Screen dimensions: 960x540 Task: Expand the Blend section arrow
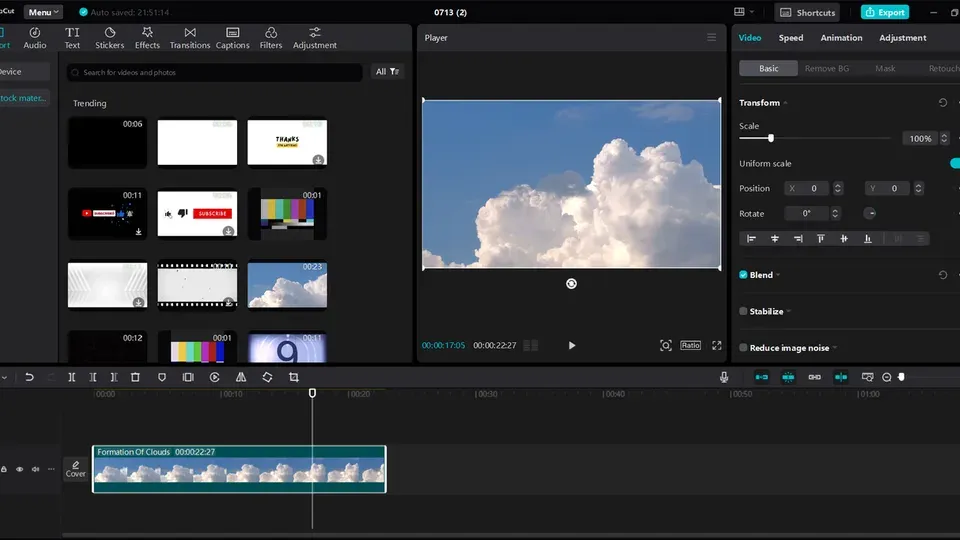coord(778,275)
